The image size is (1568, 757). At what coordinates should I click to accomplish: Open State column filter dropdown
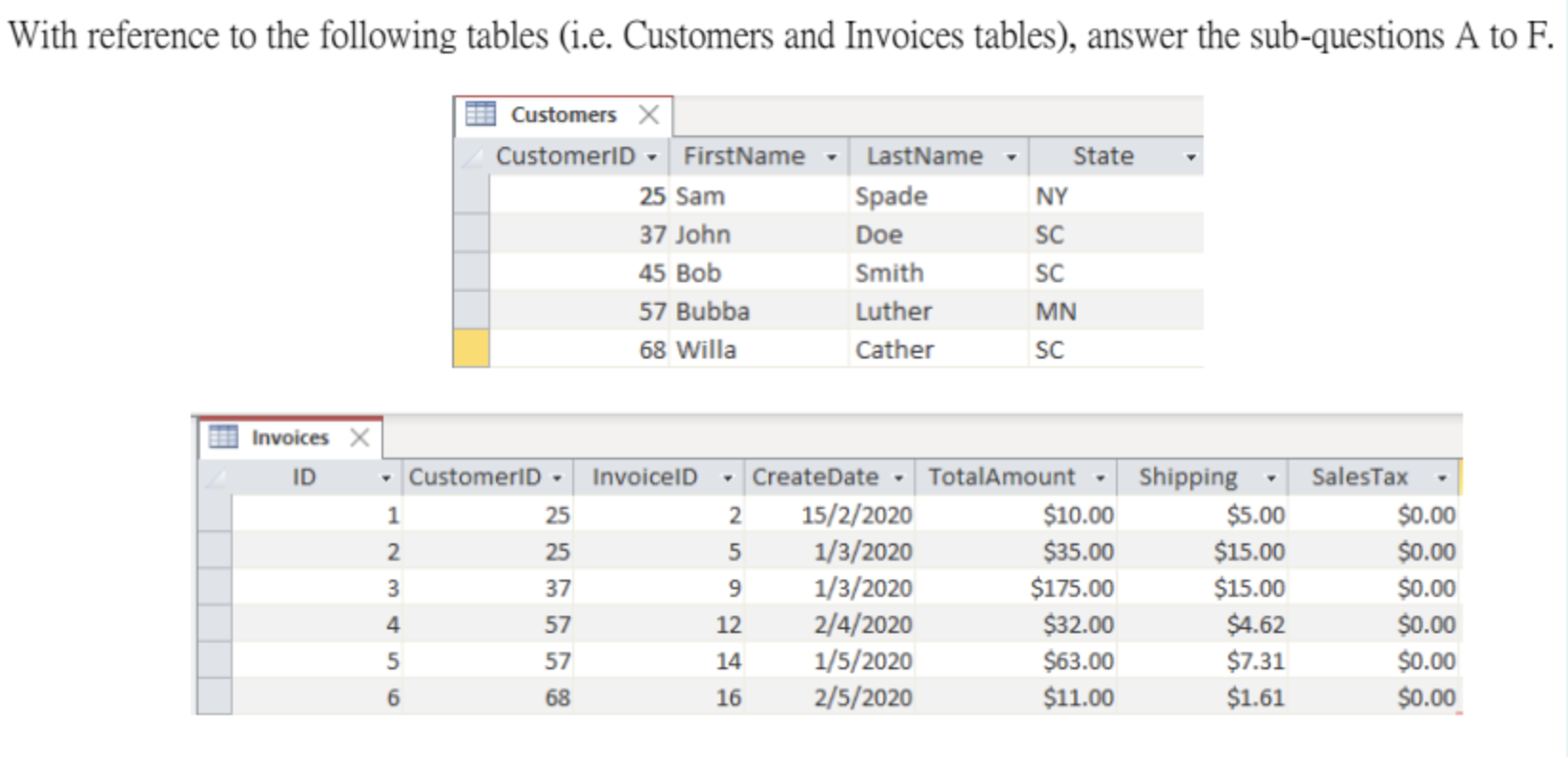tap(1190, 157)
